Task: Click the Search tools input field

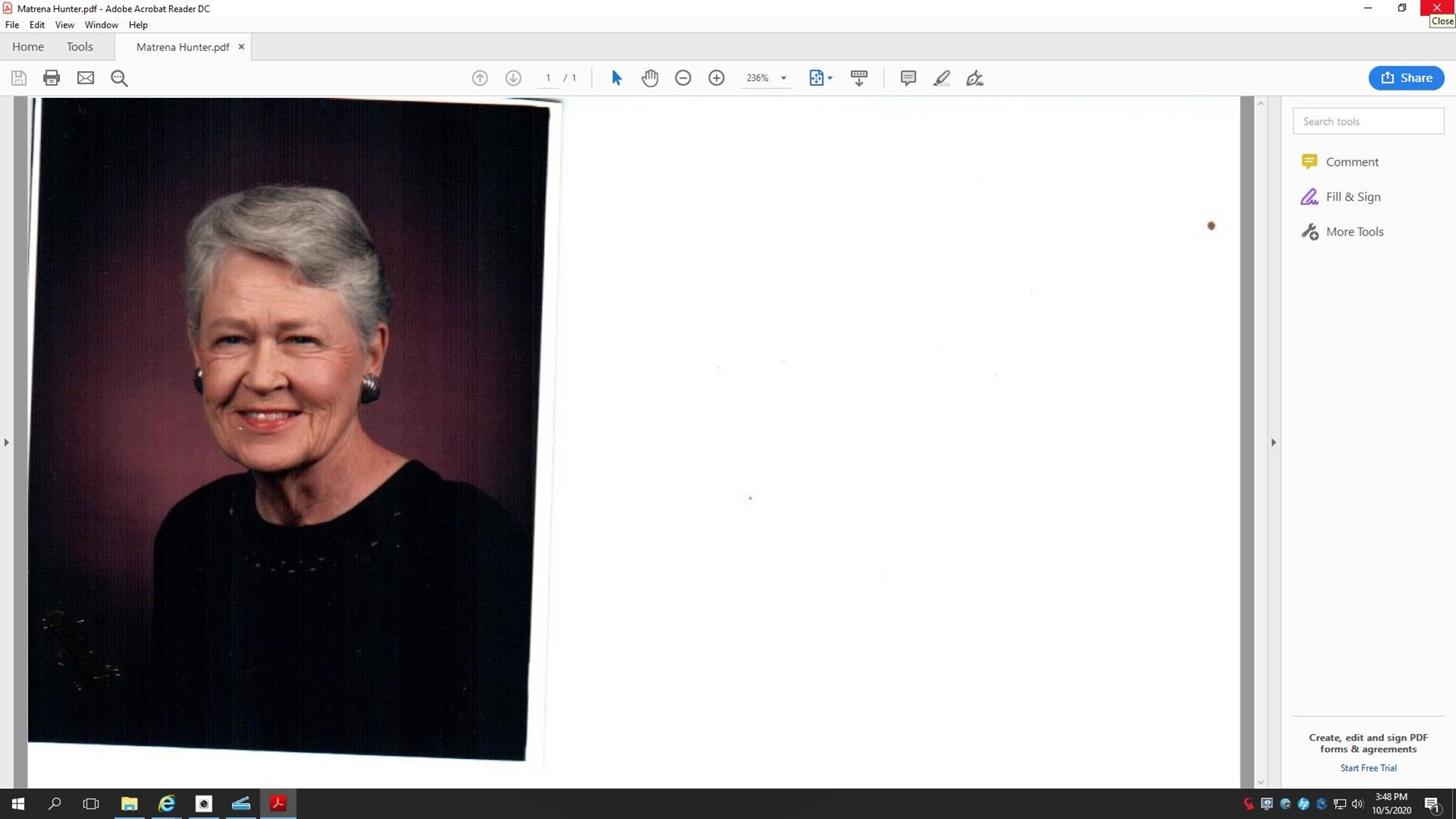Action: 1368,121
